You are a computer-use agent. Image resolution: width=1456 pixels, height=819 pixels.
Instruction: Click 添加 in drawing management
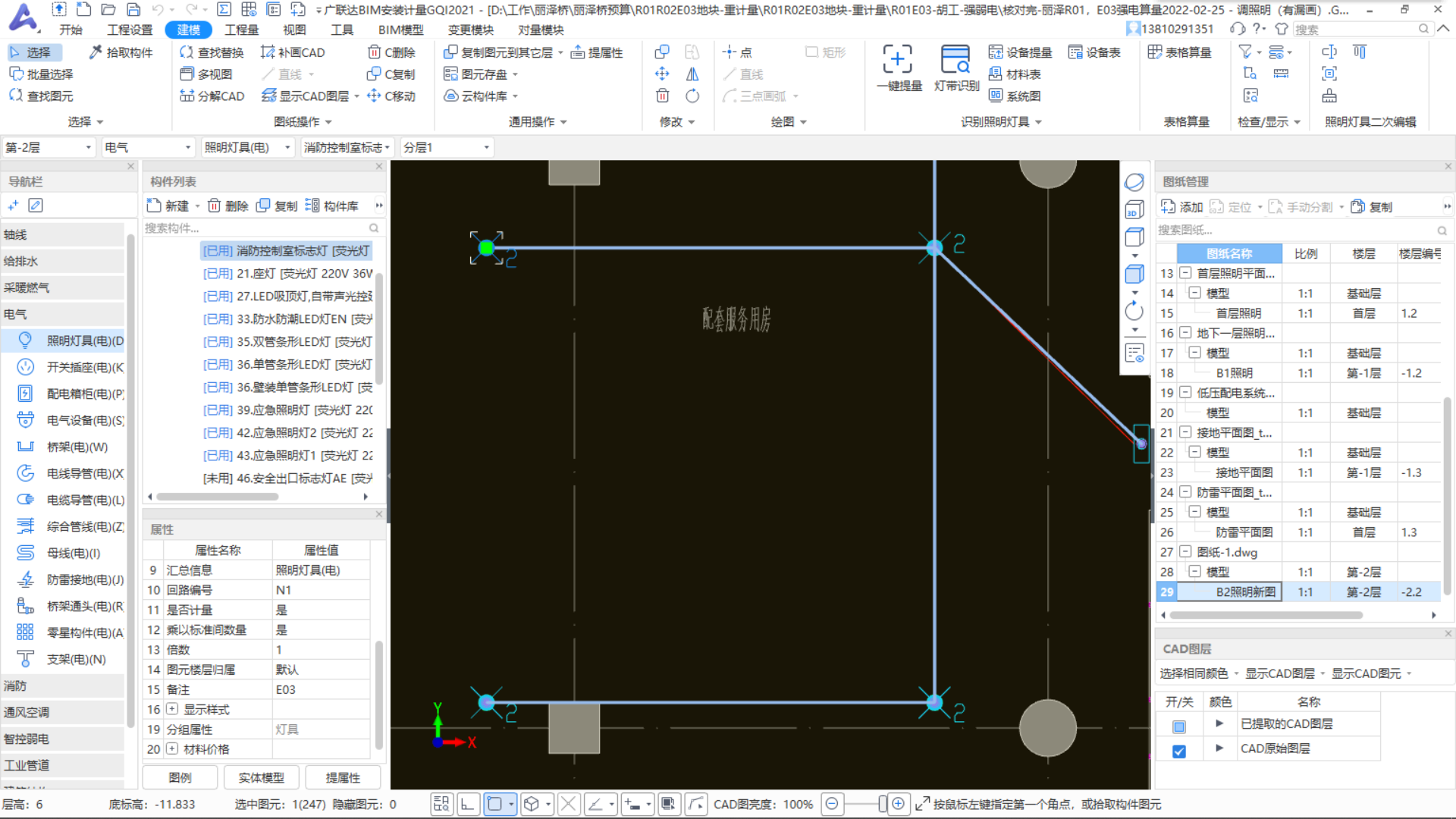pos(1181,207)
